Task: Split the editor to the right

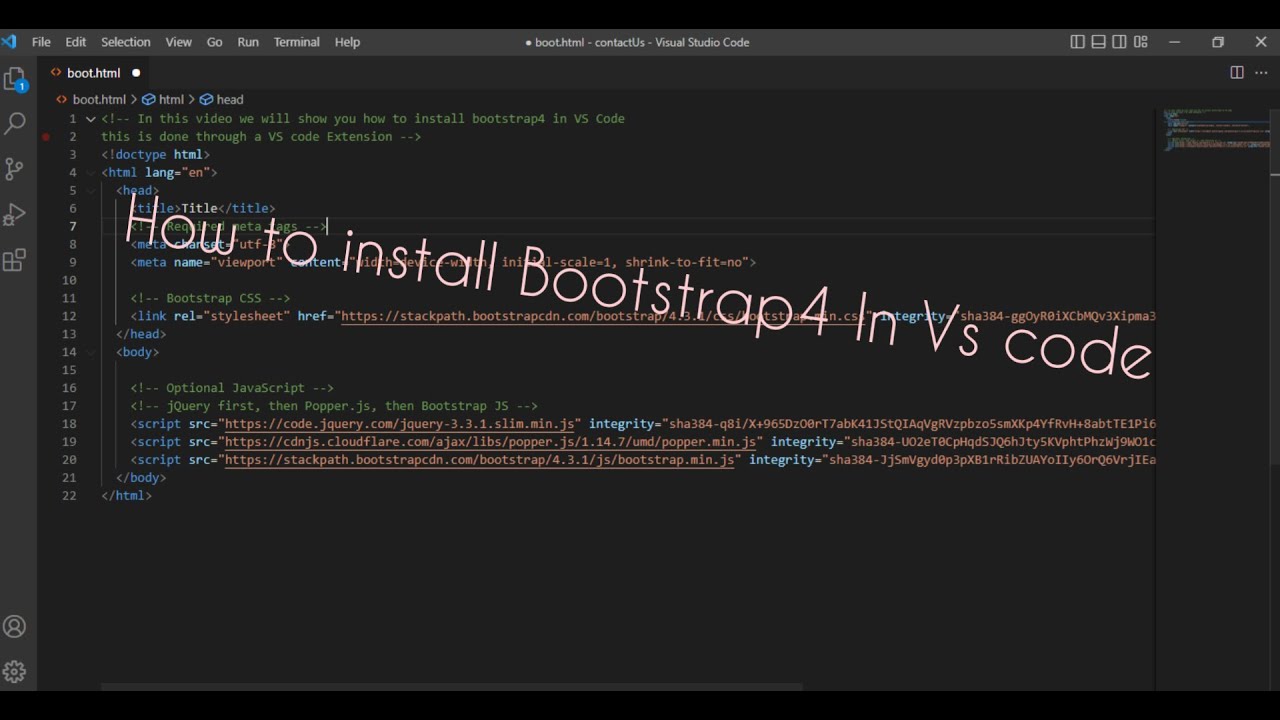Action: pyautogui.click(x=1237, y=72)
